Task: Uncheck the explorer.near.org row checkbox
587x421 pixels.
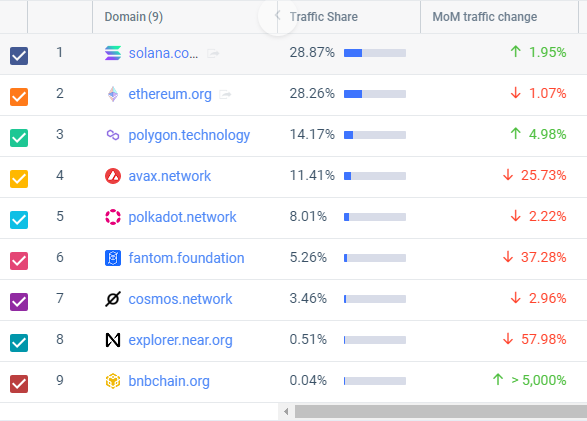Action: click(19, 343)
